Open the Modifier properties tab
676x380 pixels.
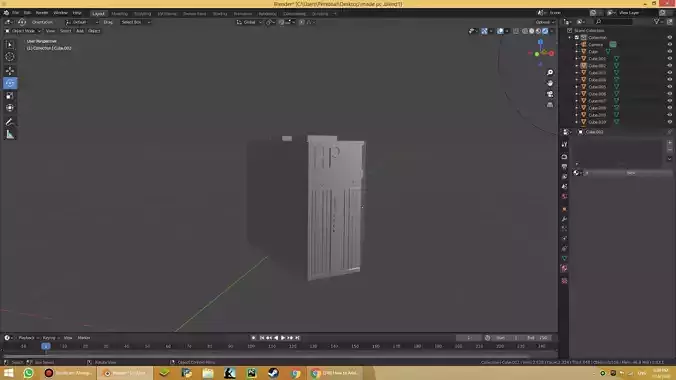(564, 219)
